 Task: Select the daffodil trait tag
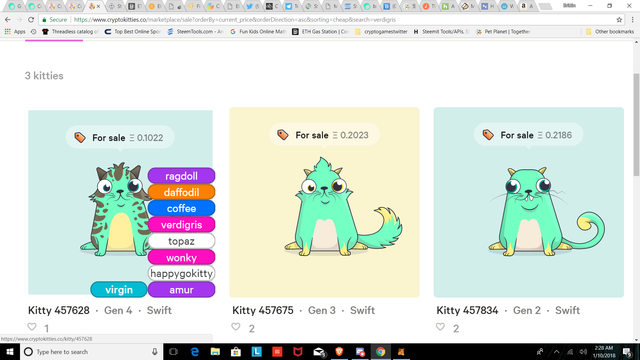point(181,192)
